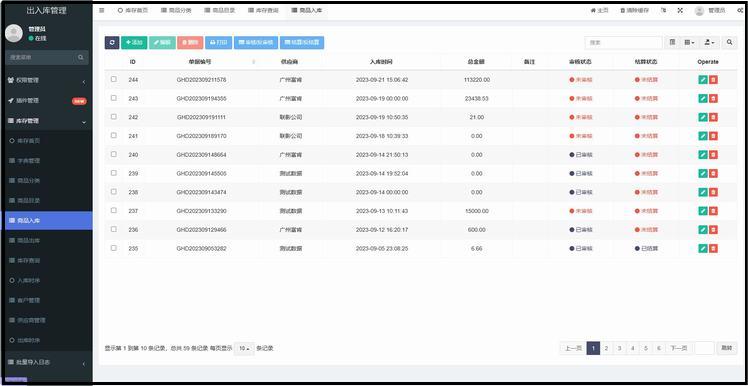Image resolution: width=748 pixels, height=386 pixels.
Task: Click the 跳转 jump button
Action: pyautogui.click(x=726, y=348)
